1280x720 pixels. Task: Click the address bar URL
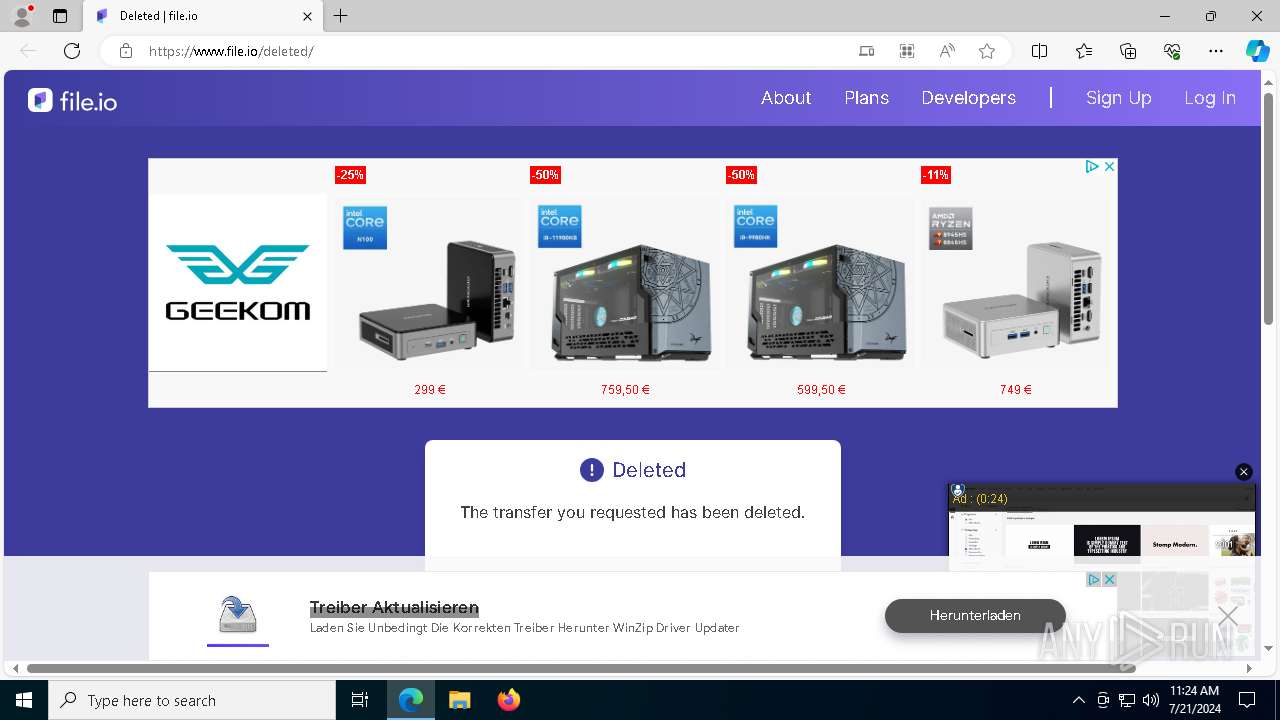click(x=231, y=51)
